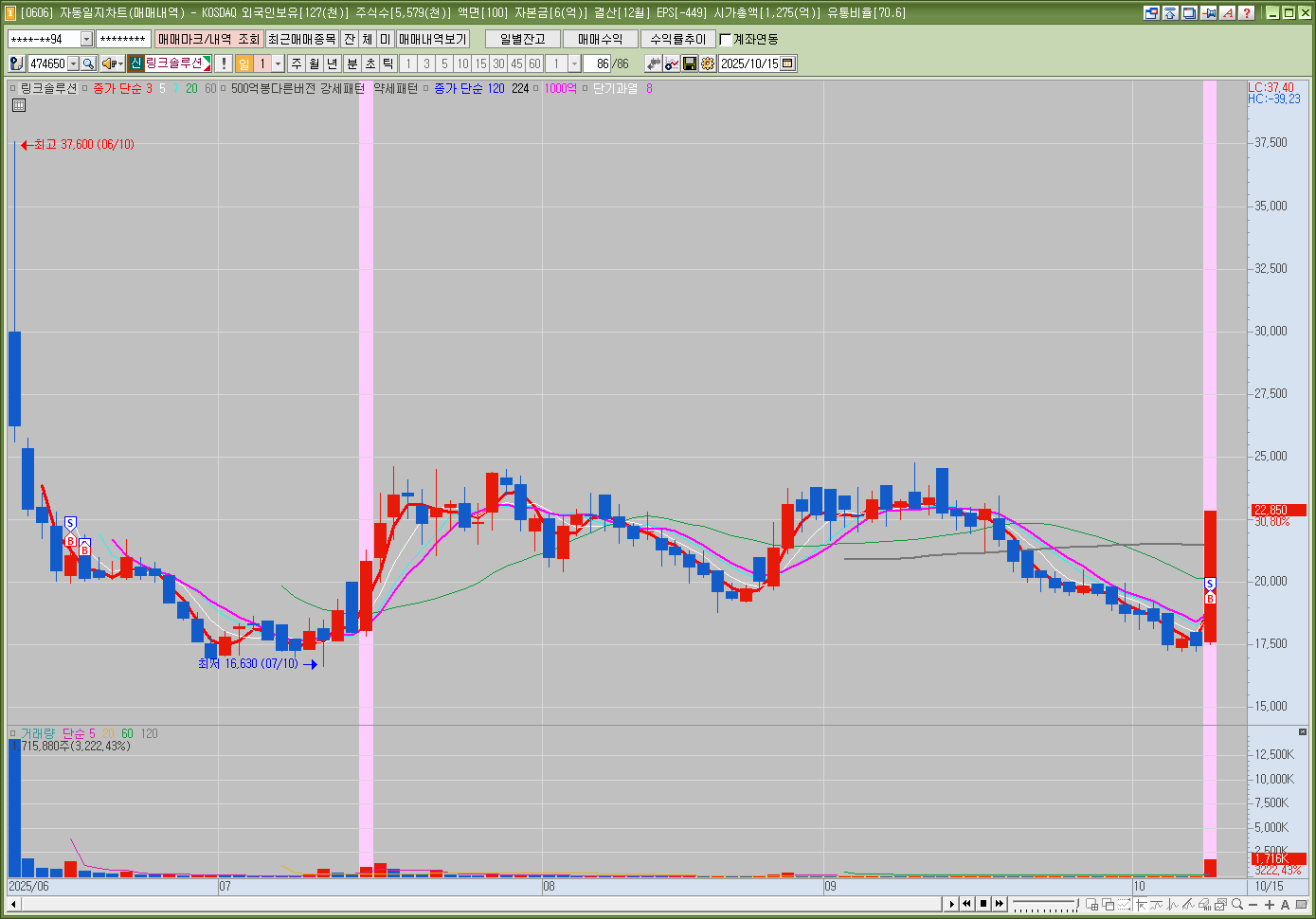Click the password input field
The width and height of the screenshot is (1316, 919).
click(123, 39)
